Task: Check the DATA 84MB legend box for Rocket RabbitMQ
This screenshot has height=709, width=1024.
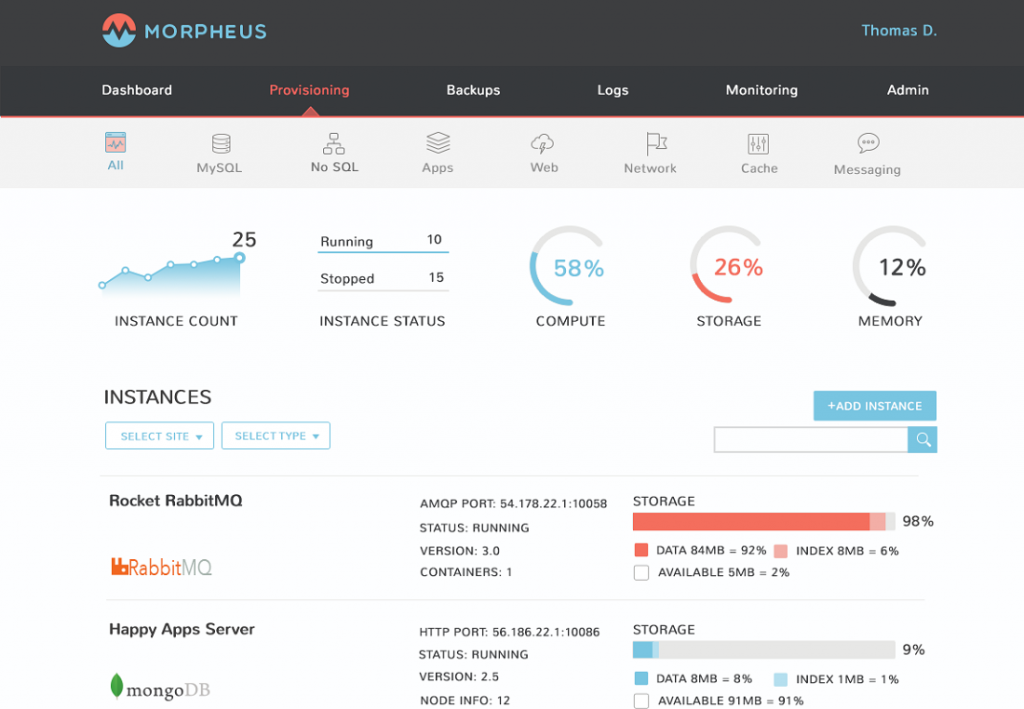Action: [641, 550]
